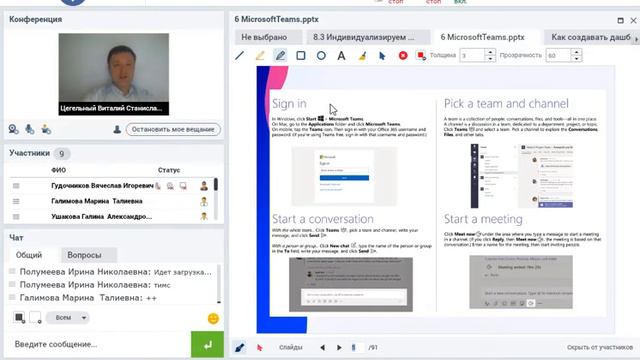
Task: Select the straight line drawing tool
Action: point(240,56)
